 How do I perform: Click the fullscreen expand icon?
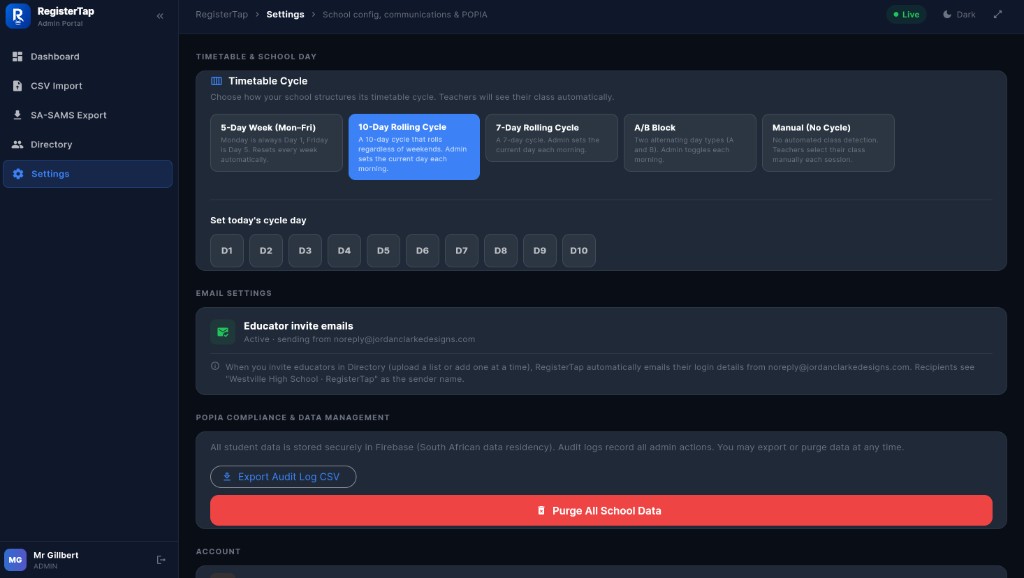tap(998, 14)
